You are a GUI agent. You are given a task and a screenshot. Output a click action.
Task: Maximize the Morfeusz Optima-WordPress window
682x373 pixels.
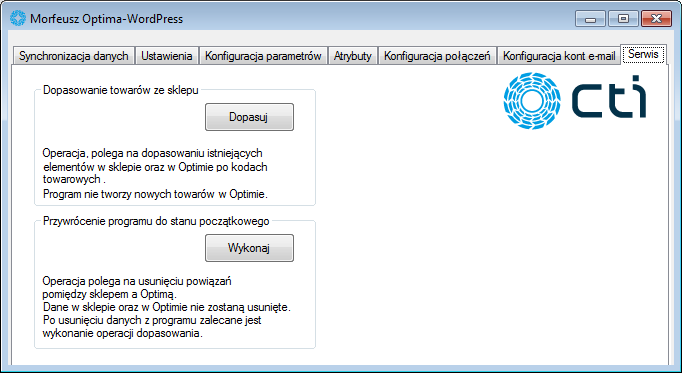tap(623, 19)
